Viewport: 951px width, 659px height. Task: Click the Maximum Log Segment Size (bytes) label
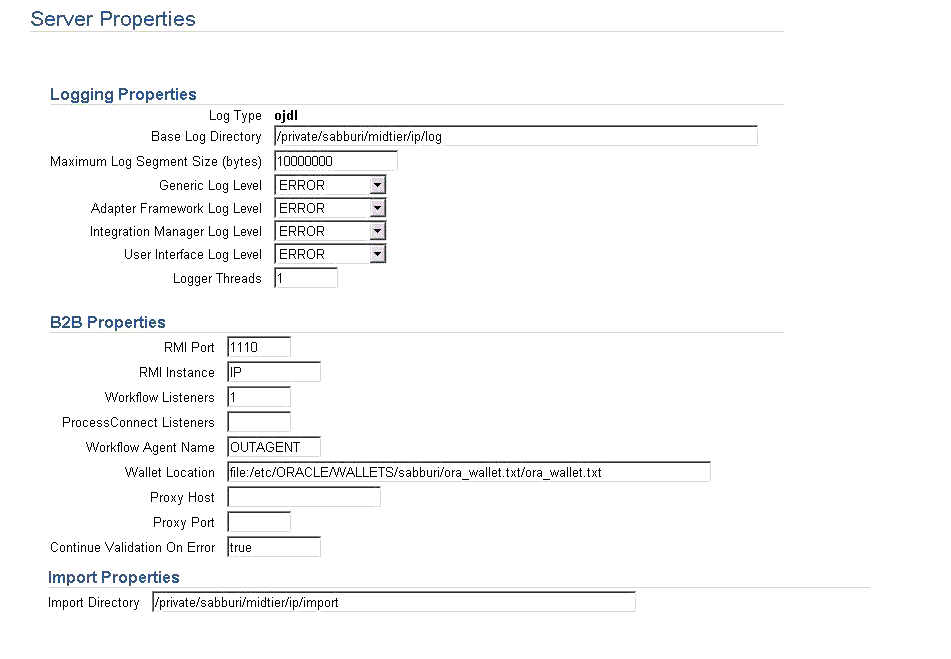point(156,161)
